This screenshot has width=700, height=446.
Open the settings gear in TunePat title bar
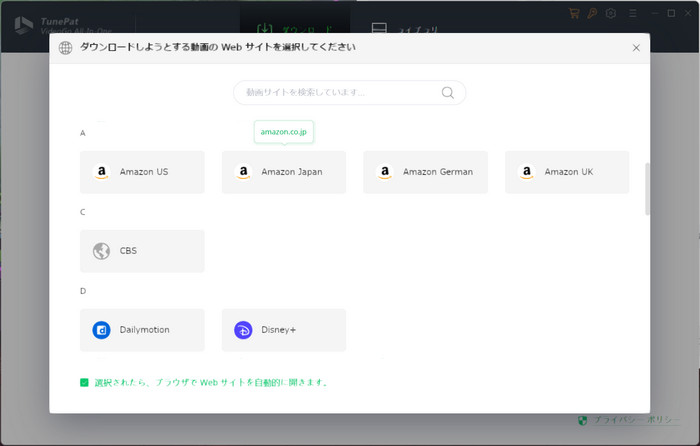pos(611,13)
